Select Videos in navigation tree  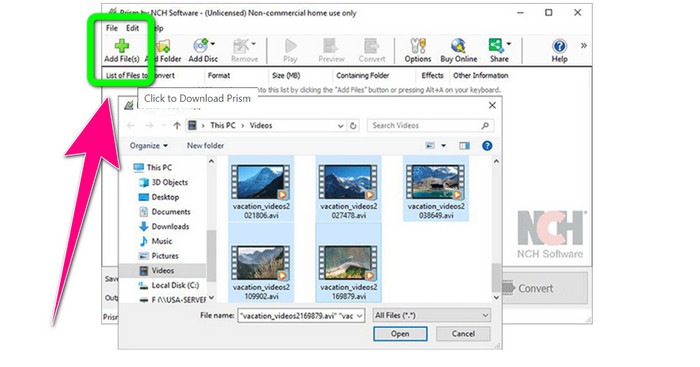pos(157,271)
